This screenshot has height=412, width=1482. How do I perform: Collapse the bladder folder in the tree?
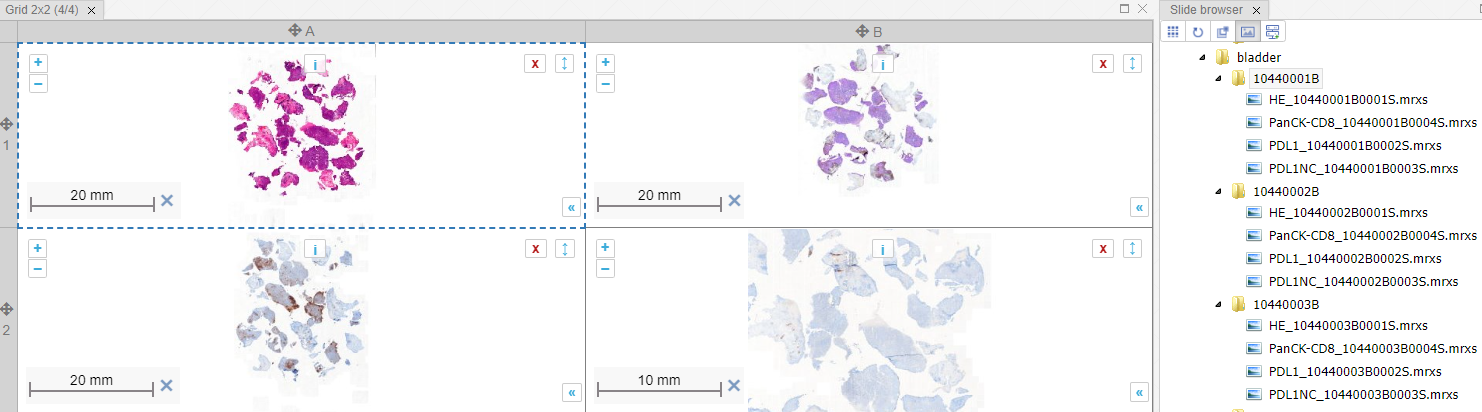click(1205, 58)
